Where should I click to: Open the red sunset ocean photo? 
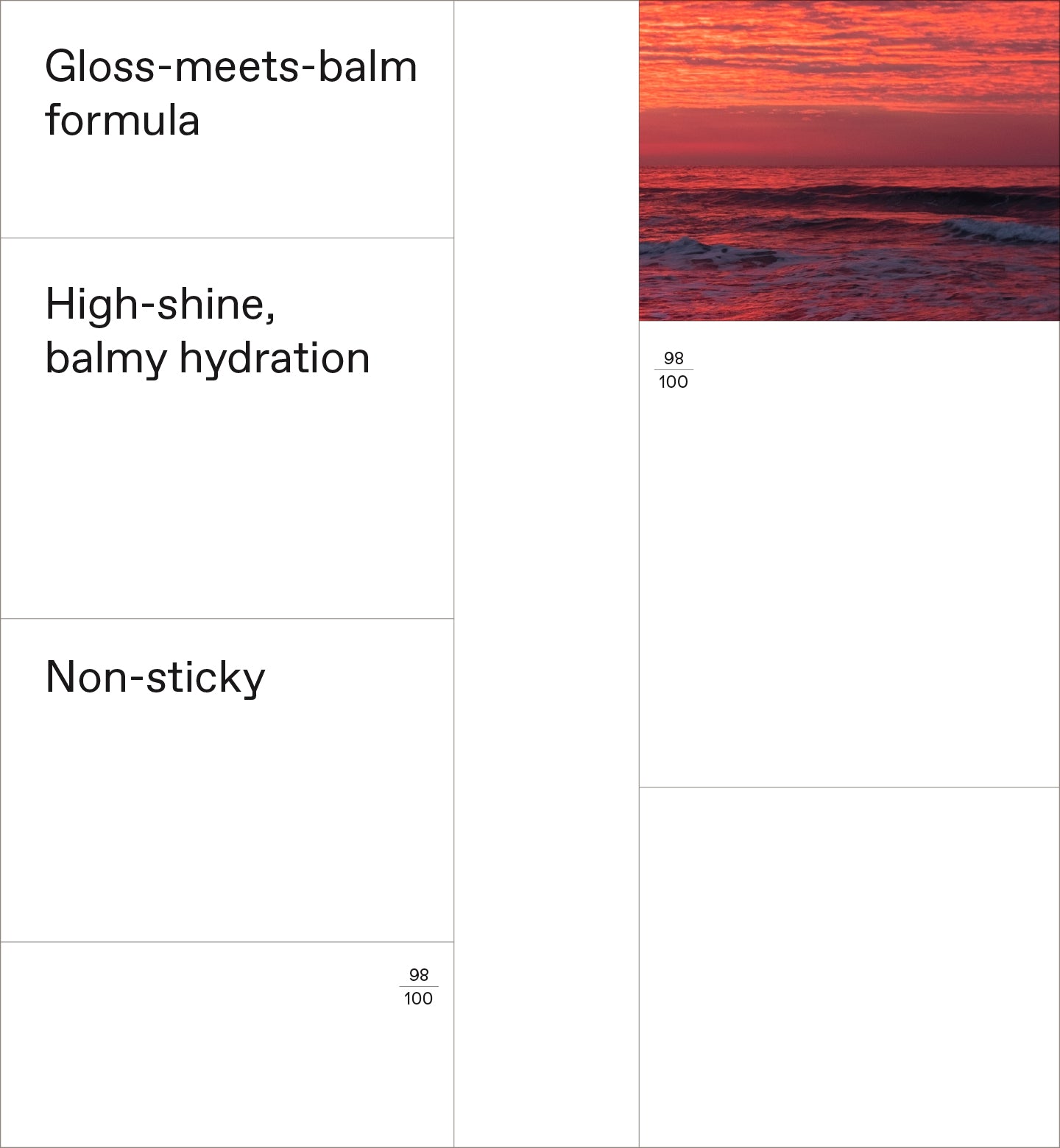click(849, 160)
